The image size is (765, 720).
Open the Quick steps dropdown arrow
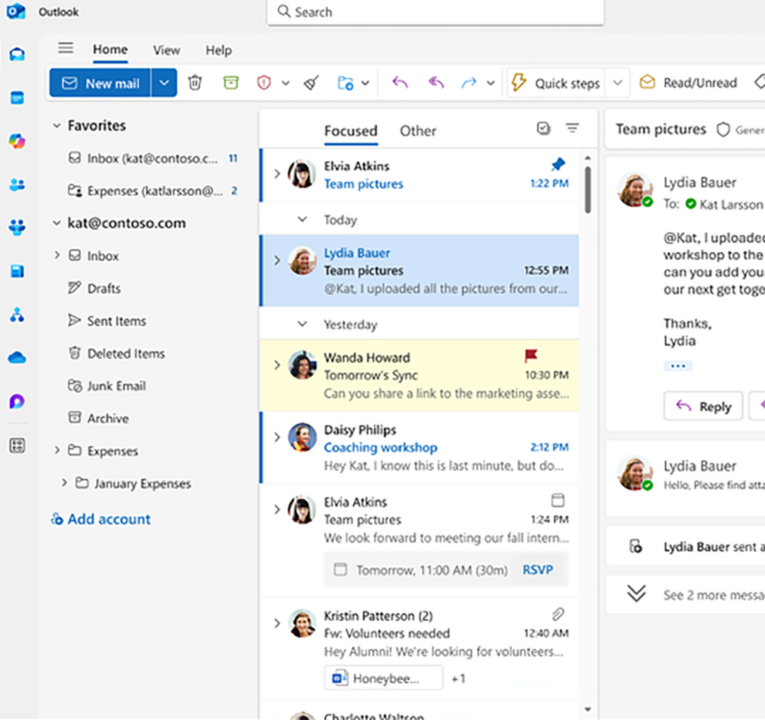[618, 83]
